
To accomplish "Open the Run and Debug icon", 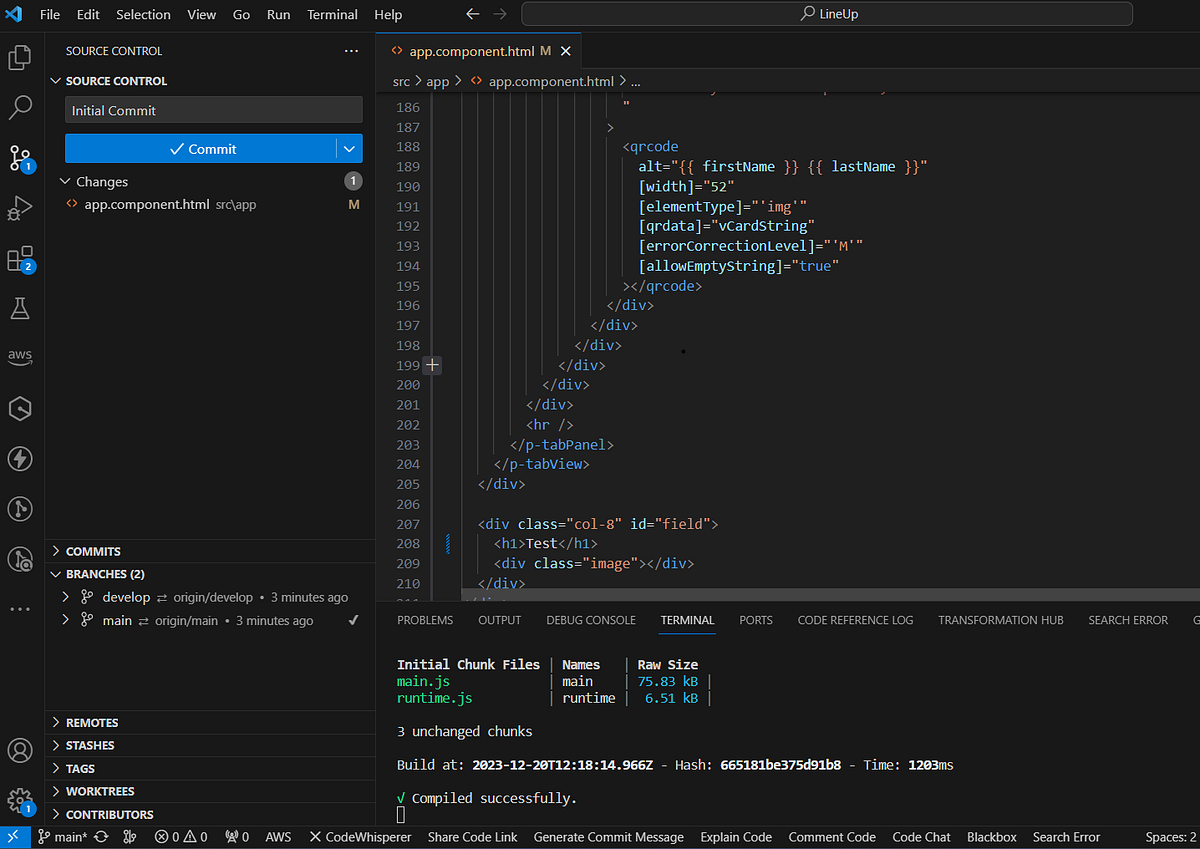I will tap(20, 208).
